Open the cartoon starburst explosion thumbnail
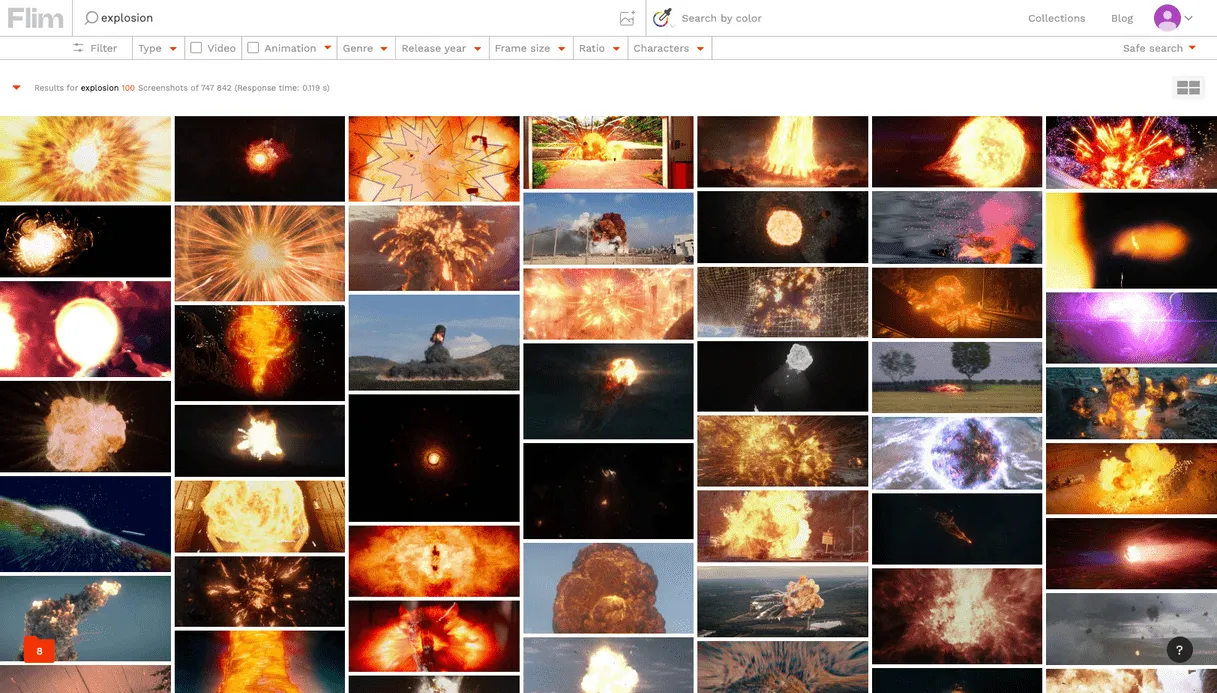This screenshot has height=693, width=1217. (x=434, y=159)
